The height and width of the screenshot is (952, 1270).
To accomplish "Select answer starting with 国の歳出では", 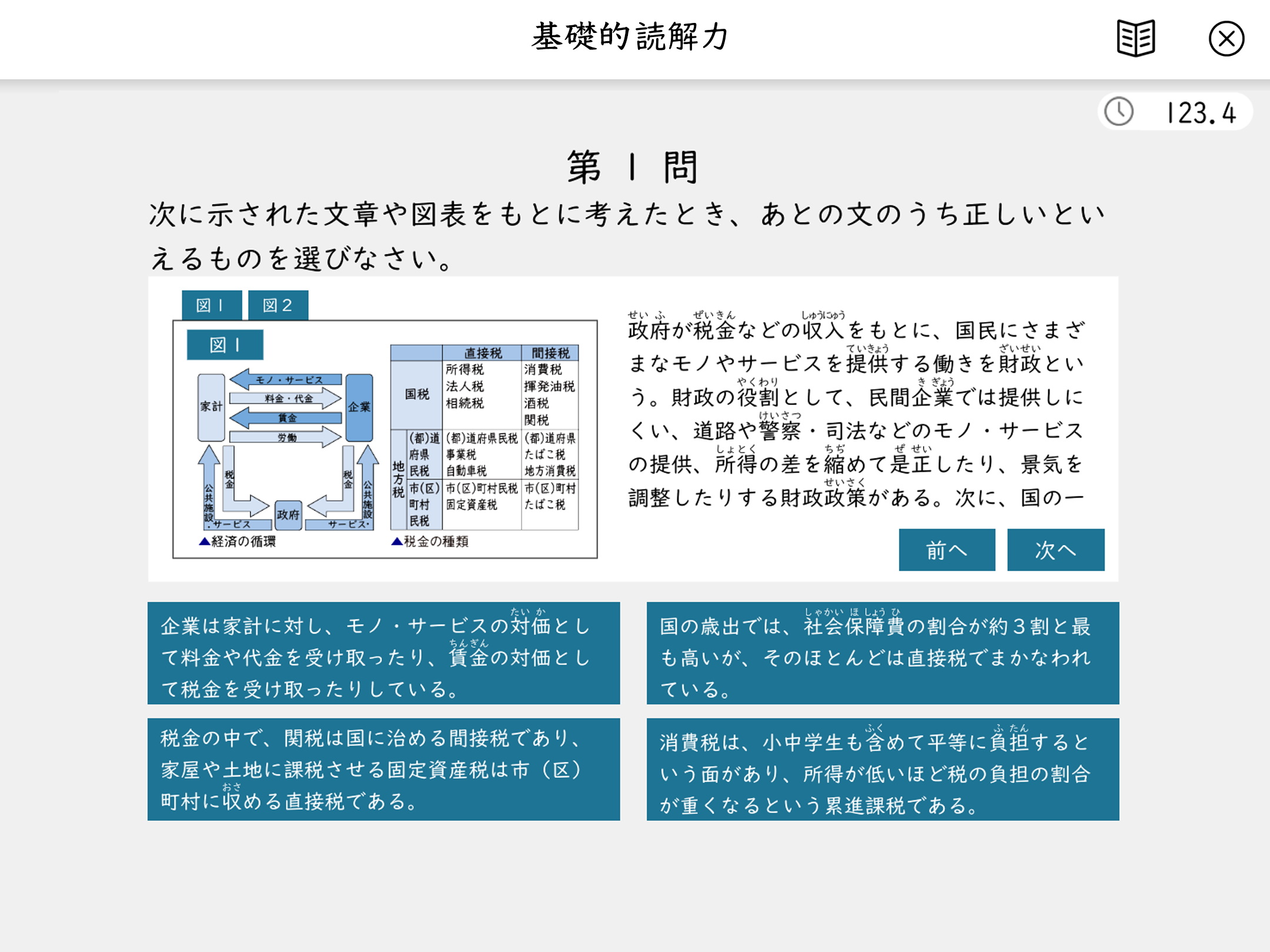I will (883, 652).
